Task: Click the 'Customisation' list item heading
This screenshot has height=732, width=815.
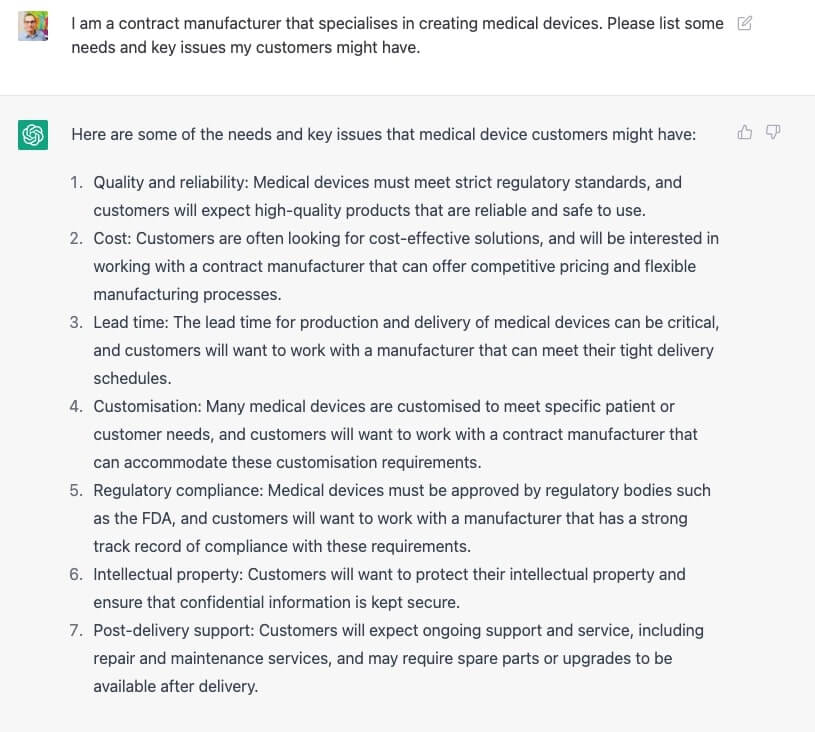Action: click(x=147, y=407)
